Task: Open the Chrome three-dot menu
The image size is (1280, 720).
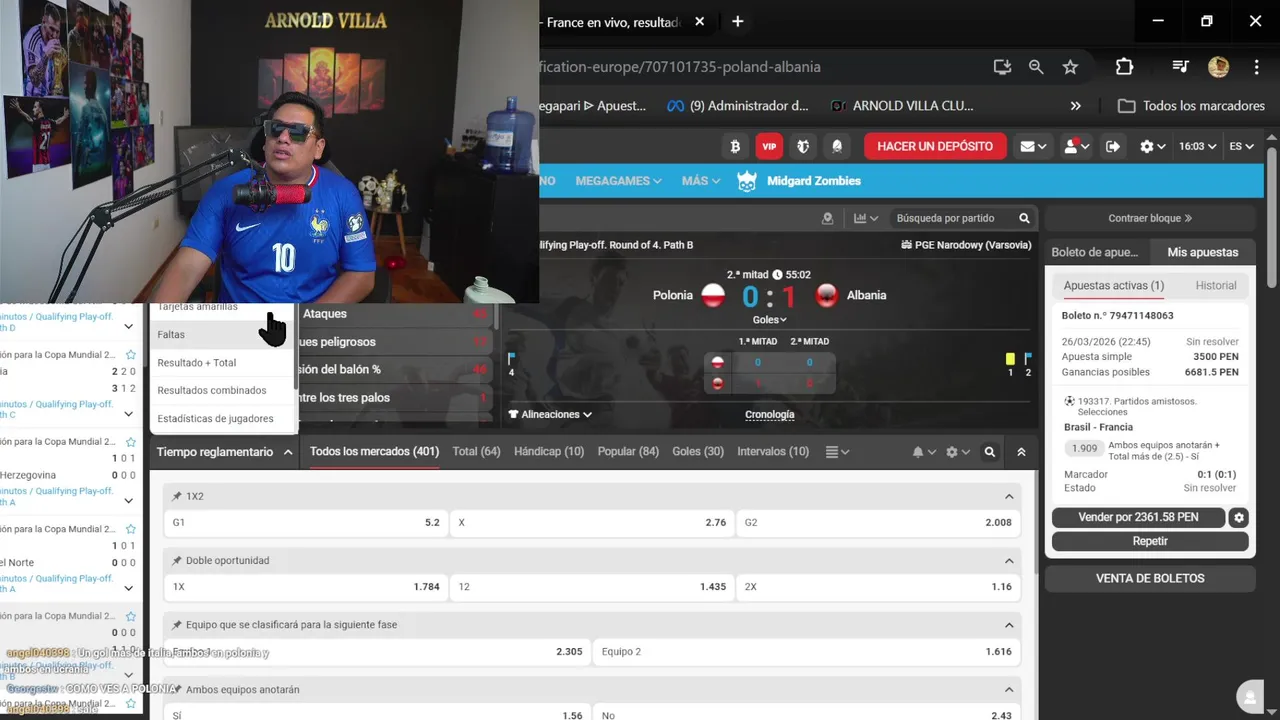Action: 1256,67
